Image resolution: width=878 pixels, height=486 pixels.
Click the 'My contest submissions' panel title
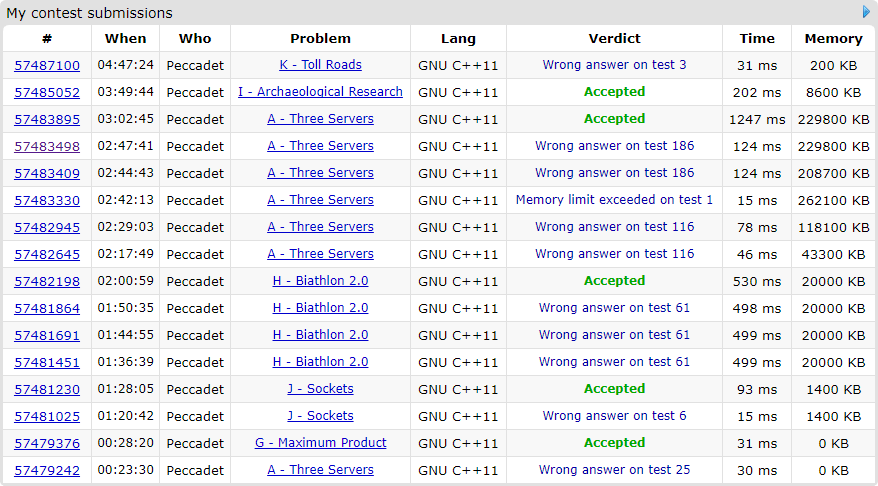[89, 13]
